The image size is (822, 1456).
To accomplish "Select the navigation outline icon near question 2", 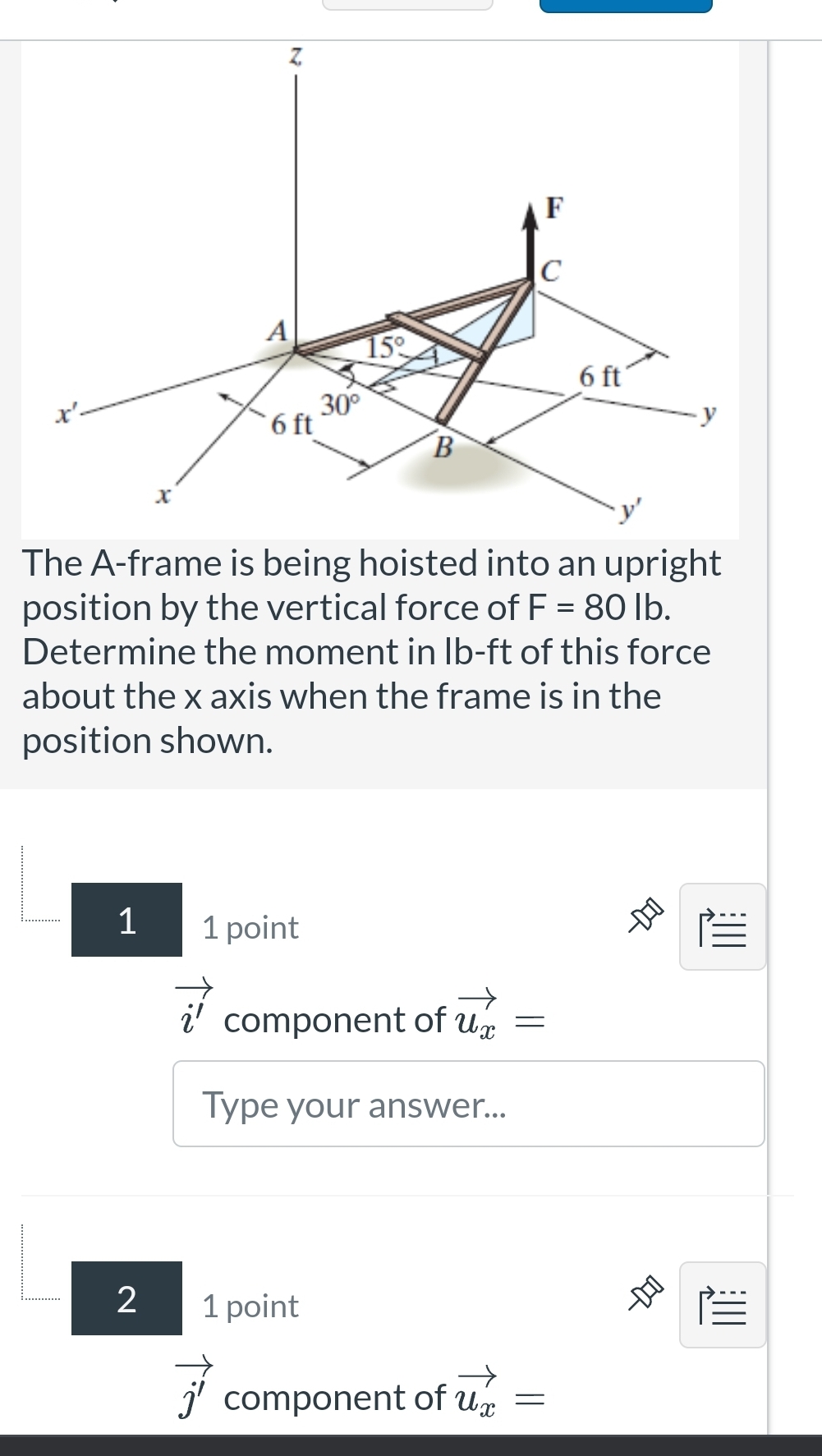I will (x=722, y=1305).
